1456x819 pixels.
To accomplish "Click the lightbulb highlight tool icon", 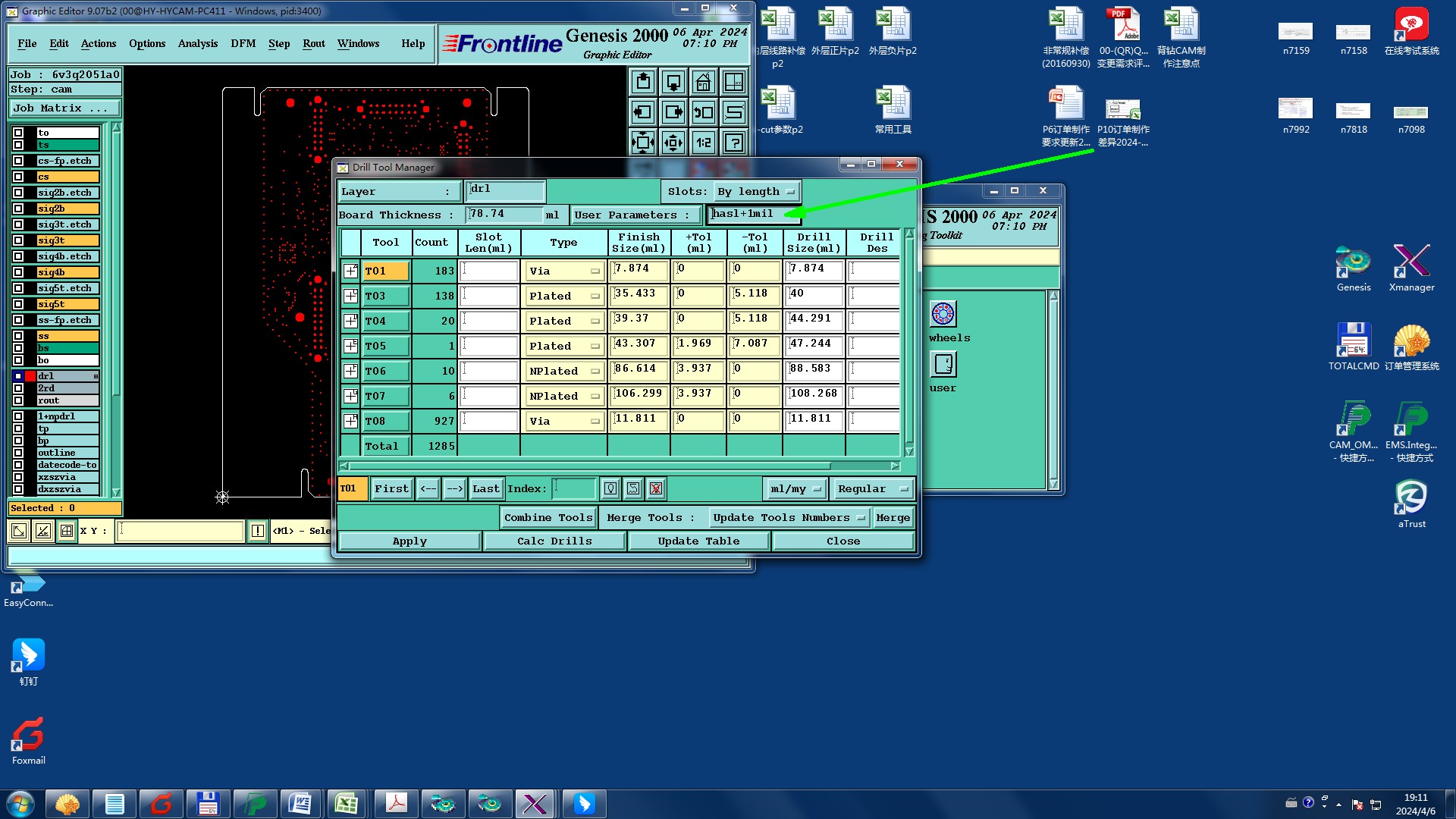I will tap(610, 489).
